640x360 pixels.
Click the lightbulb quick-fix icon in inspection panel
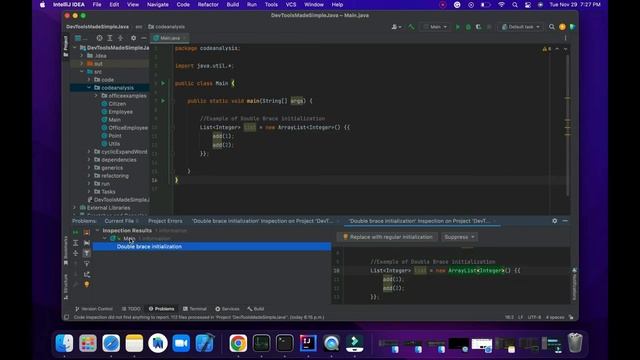coord(87,284)
